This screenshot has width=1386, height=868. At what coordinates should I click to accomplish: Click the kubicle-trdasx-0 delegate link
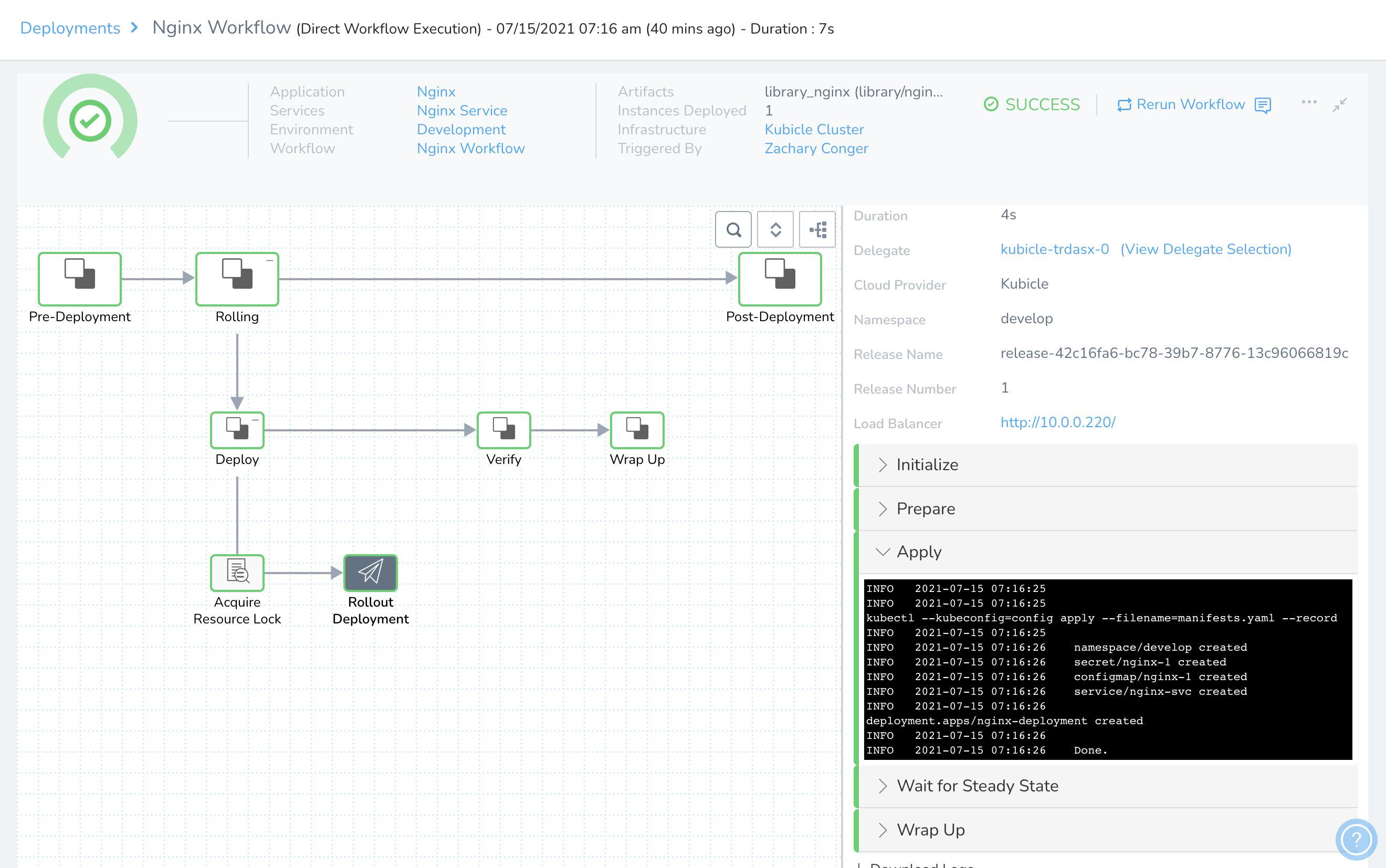point(1055,250)
